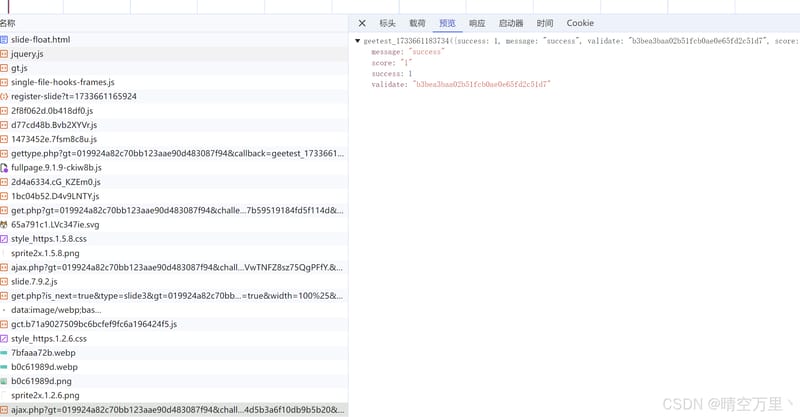Select the b0c61989d.webp request
Screen dimensions: 800x417
point(174,367)
